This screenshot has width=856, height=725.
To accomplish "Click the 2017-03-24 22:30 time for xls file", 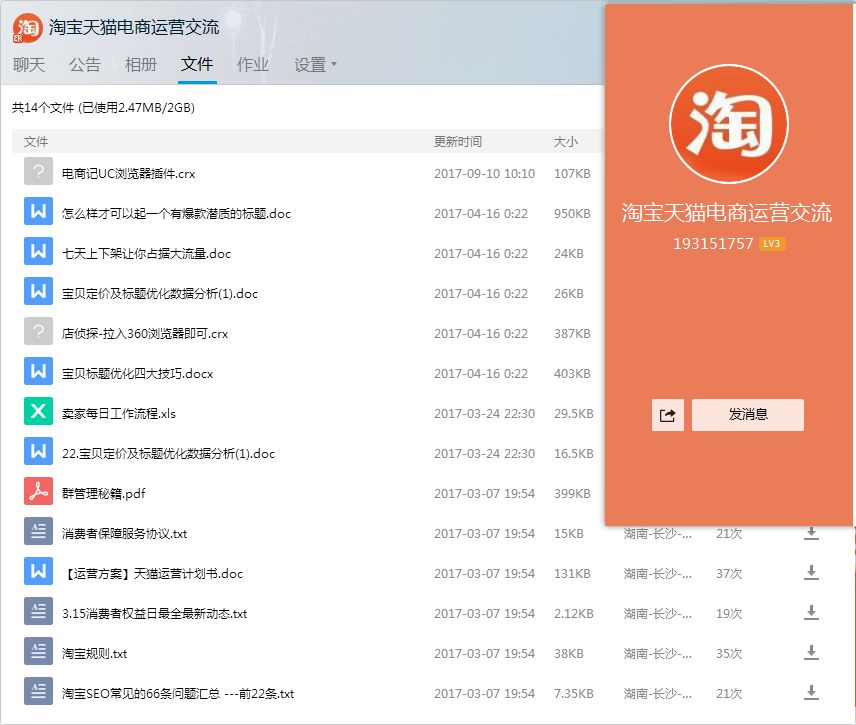I will point(484,414).
